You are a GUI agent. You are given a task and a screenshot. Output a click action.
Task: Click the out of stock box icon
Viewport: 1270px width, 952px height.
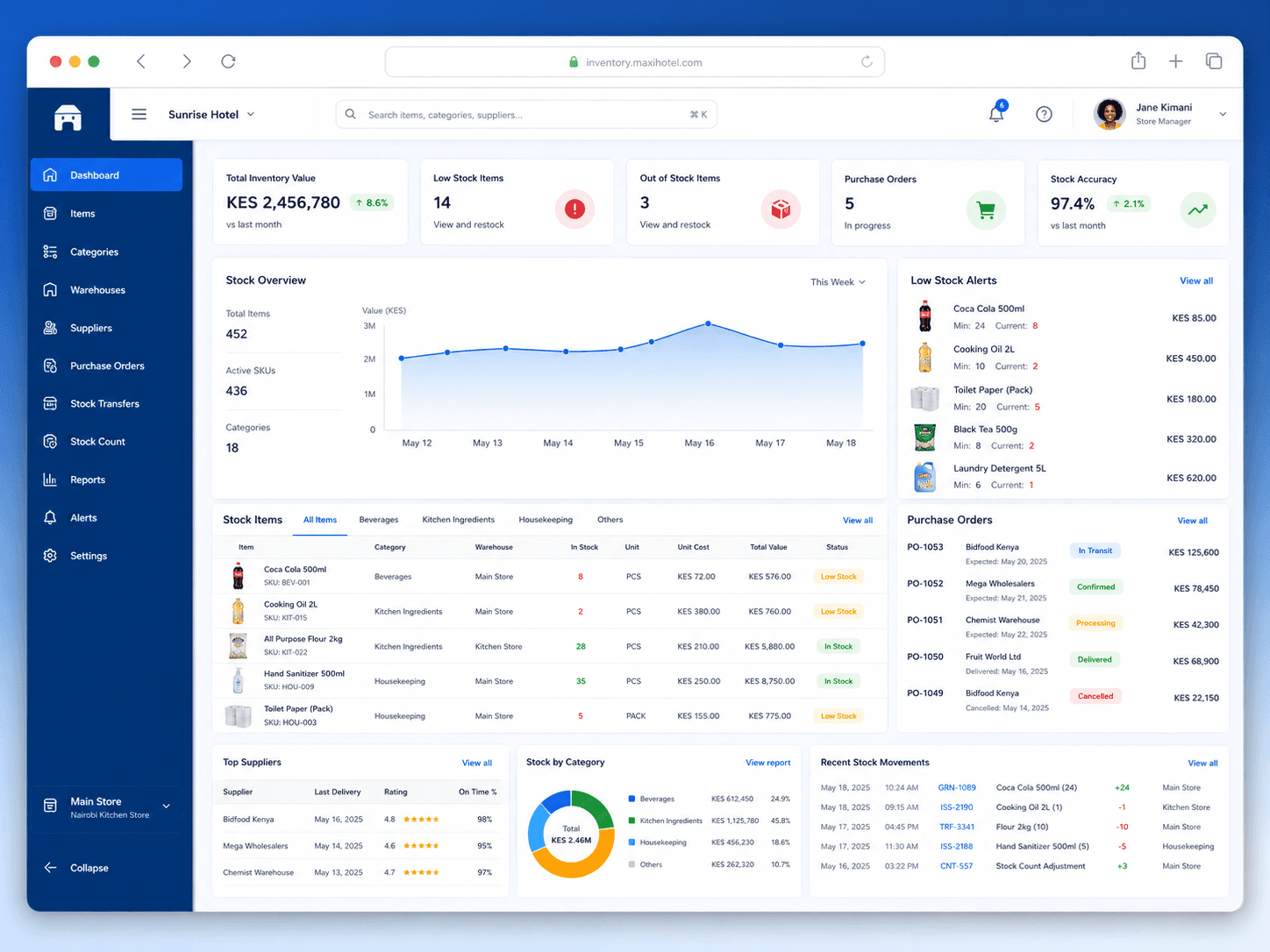coord(781,209)
